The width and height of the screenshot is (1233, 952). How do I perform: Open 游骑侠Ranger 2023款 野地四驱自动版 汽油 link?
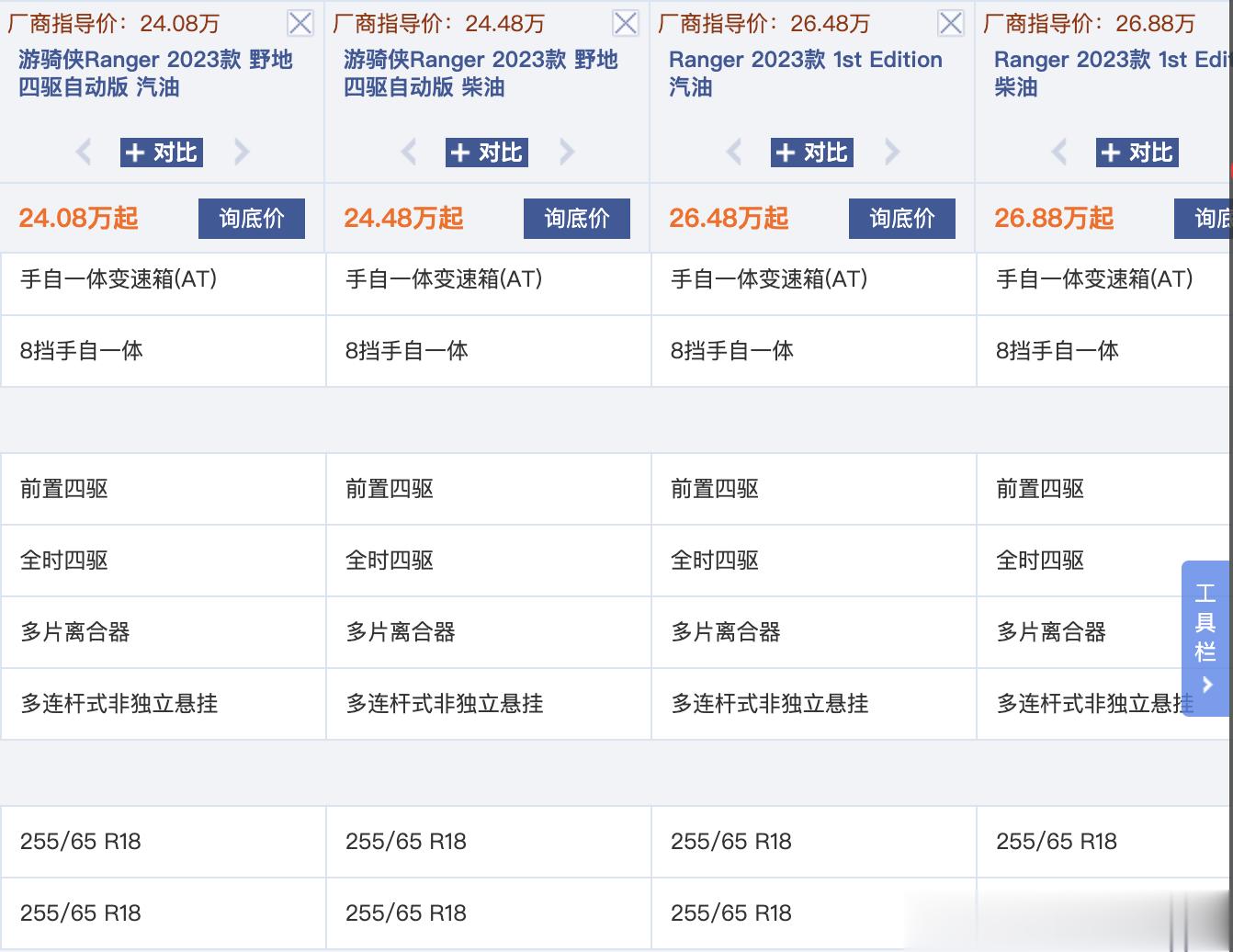pyautogui.click(x=155, y=74)
